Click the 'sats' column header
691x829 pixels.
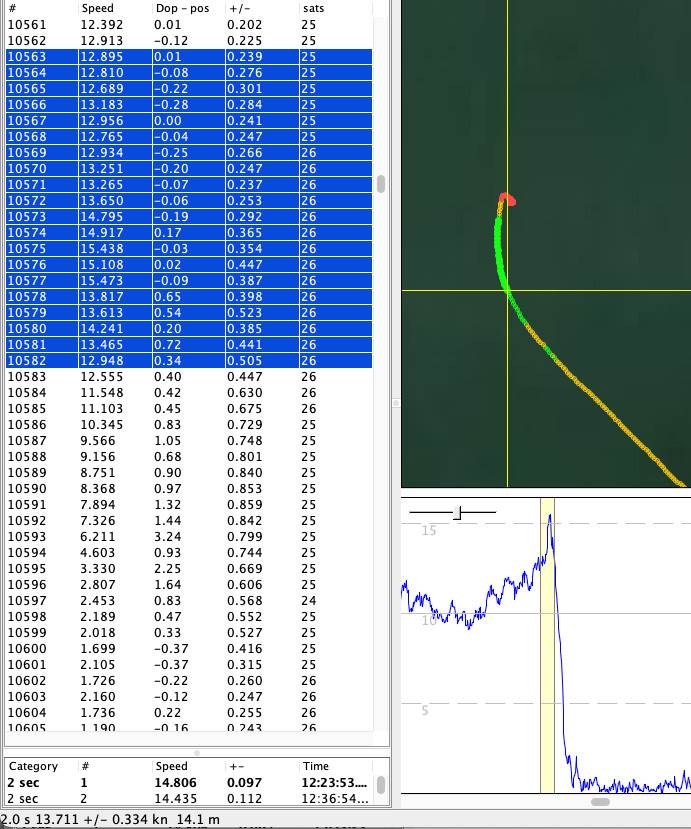(312, 8)
